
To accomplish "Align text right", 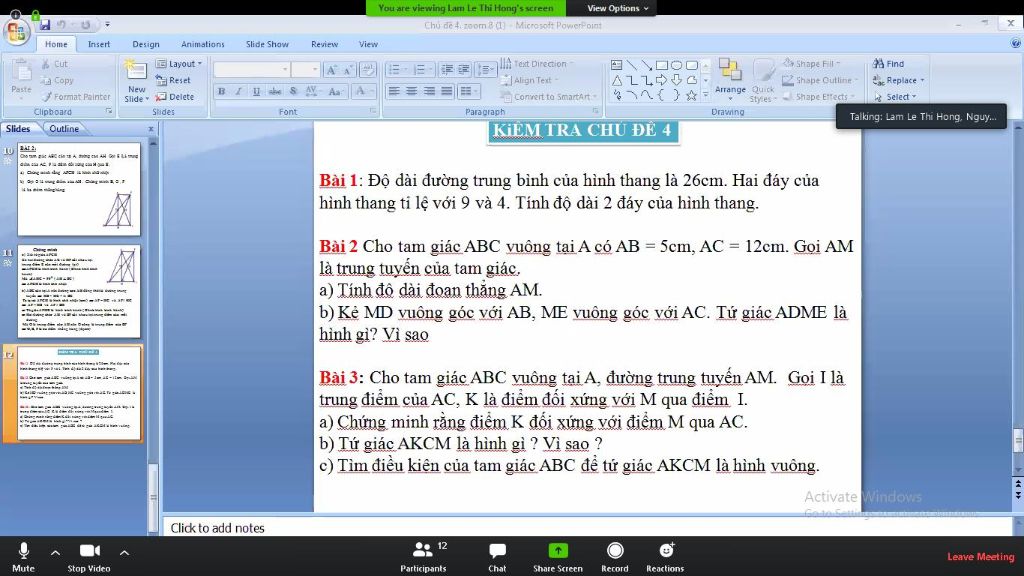I will tap(429, 91).
